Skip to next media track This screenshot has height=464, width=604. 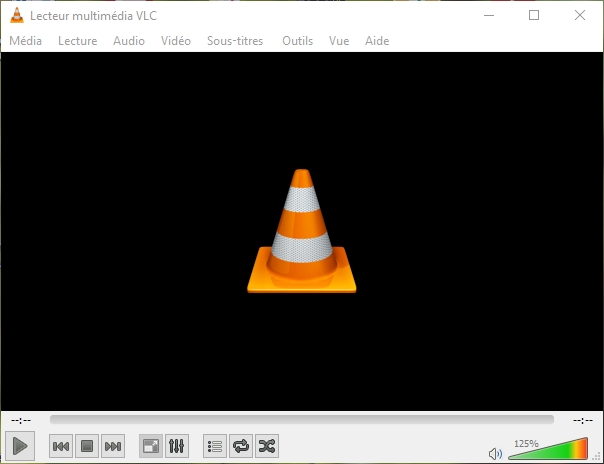113,446
